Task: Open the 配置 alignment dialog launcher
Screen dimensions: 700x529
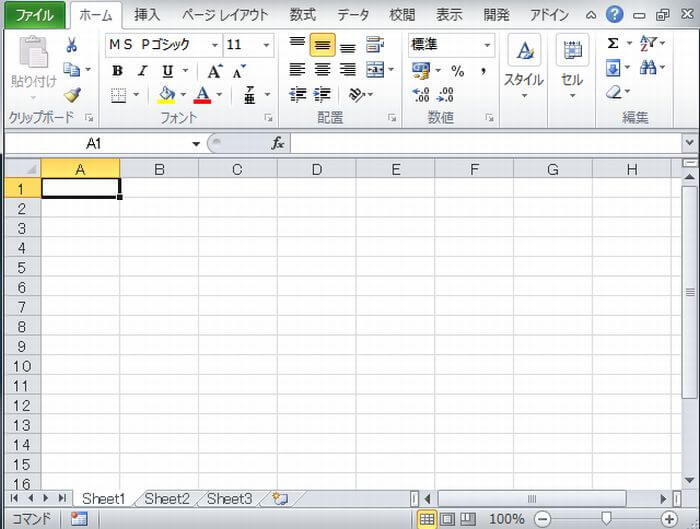Action: tap(392, 118)
